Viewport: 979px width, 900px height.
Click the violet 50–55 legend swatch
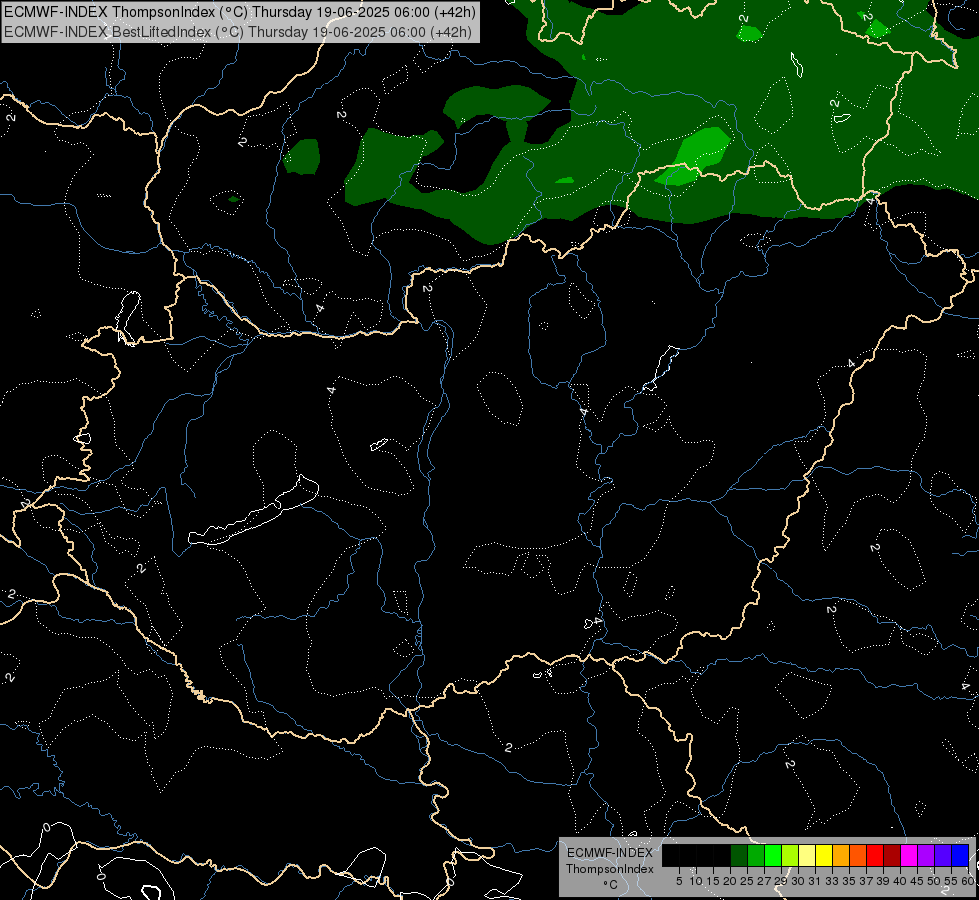[x=943, y=855]
